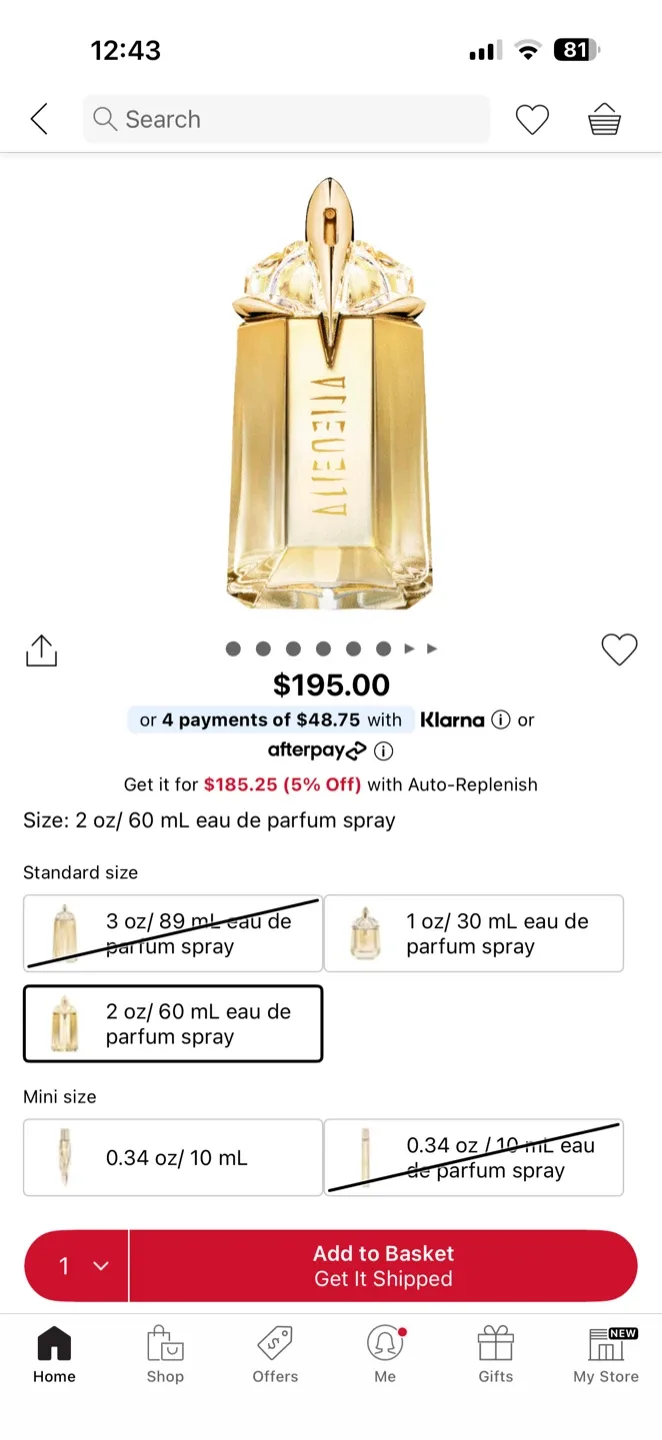Open the Gifts section
Screen dimensions: 662x1440
(x=495, y=1355)
